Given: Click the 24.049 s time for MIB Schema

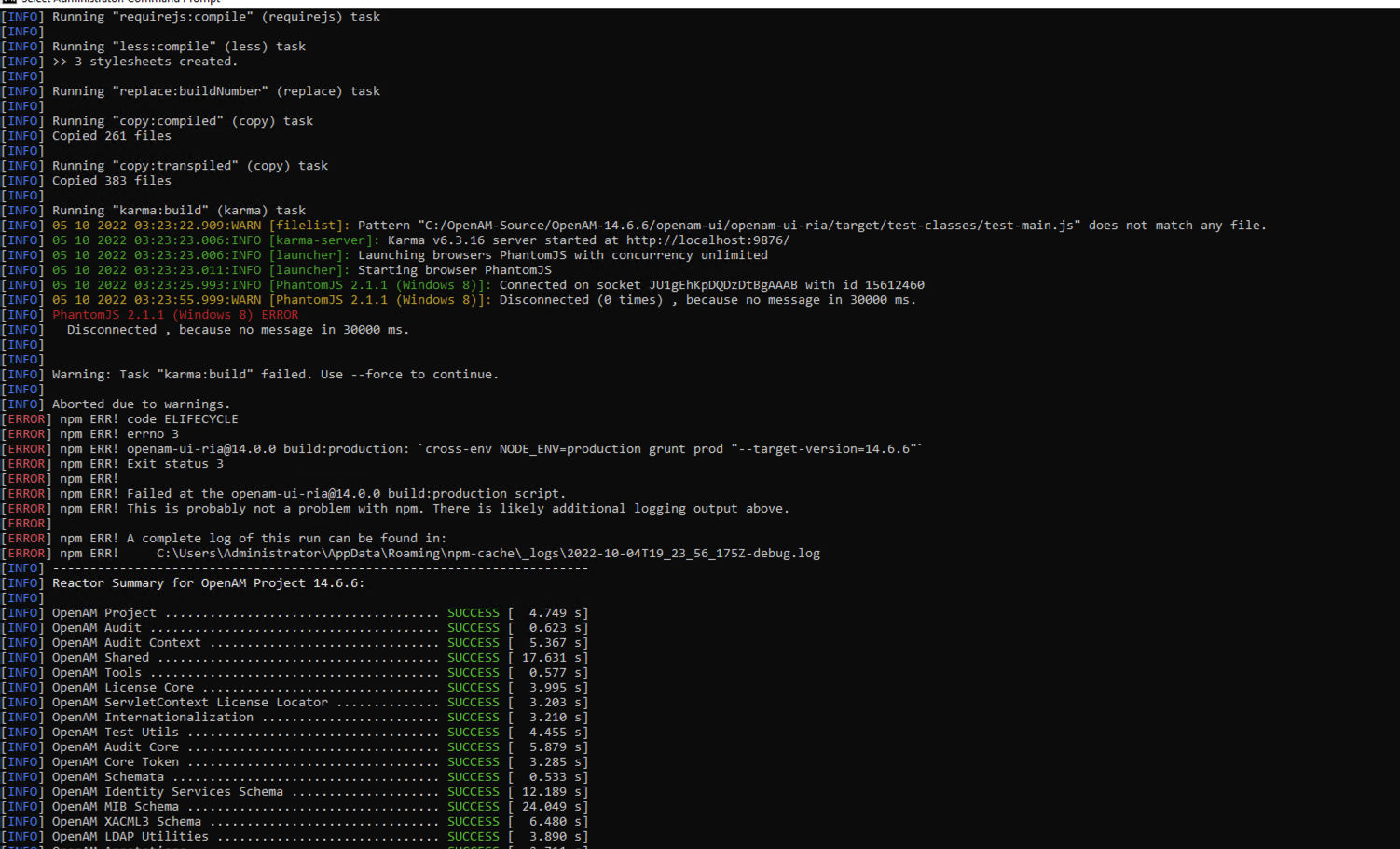Looking at the screenshot, I should [552, 807].
